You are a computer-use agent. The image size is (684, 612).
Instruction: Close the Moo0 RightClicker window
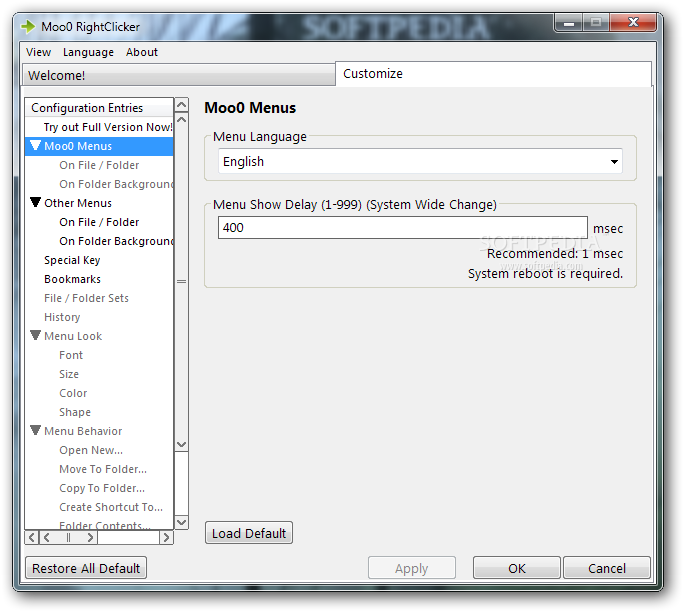click(x=633, y=22)
